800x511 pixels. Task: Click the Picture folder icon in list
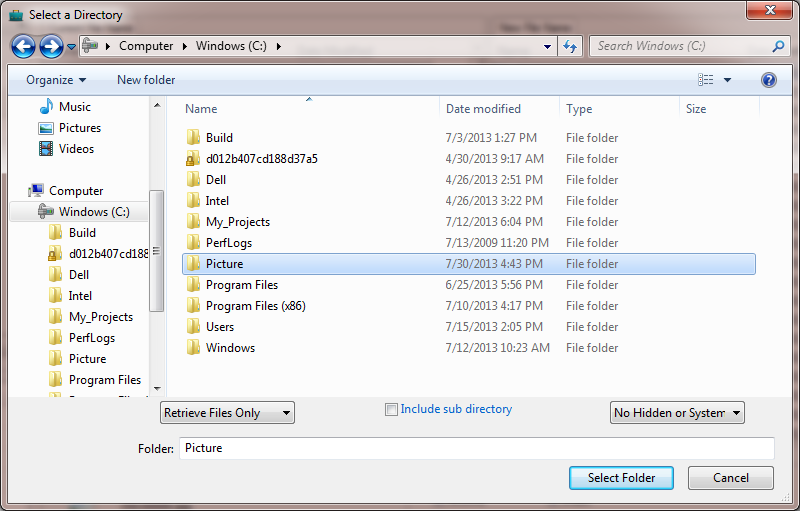(193, 264)
